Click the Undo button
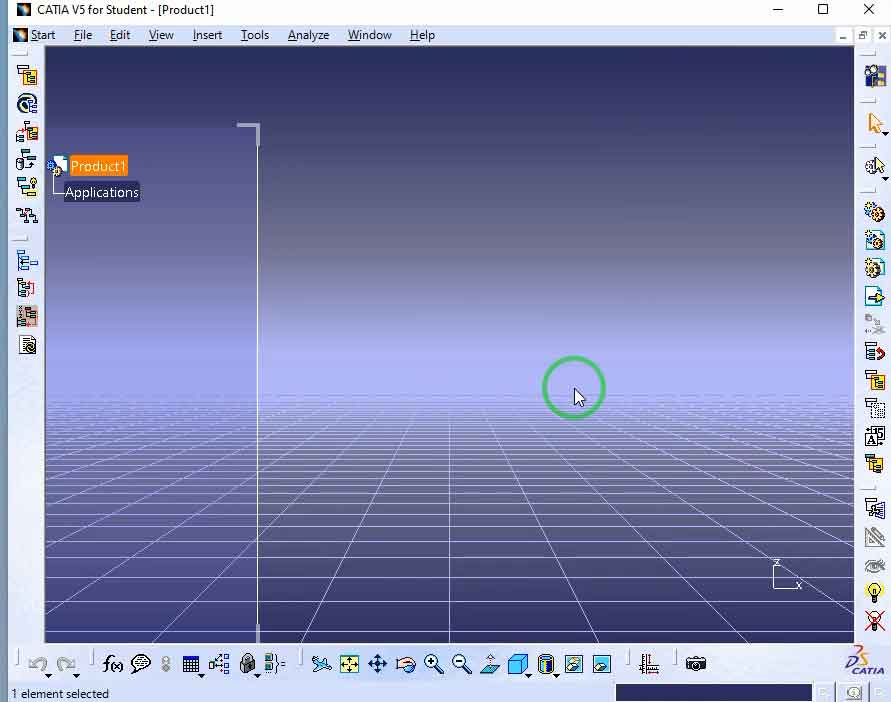Image resolution: width=891 pixels, height=702 pixels. tap(37, 664)
